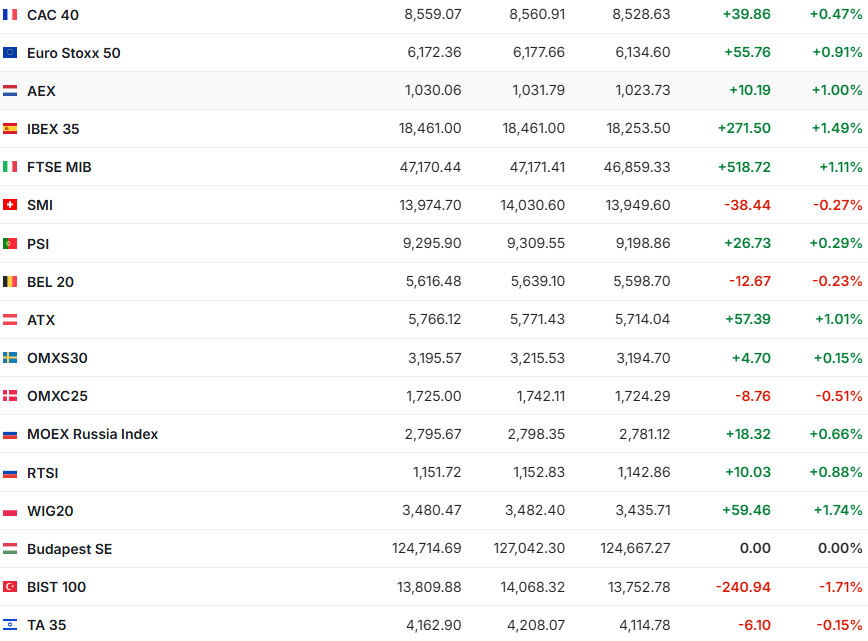Click the Swiss flag icon next to SMI
868x641 pixels.
[10, 205]
